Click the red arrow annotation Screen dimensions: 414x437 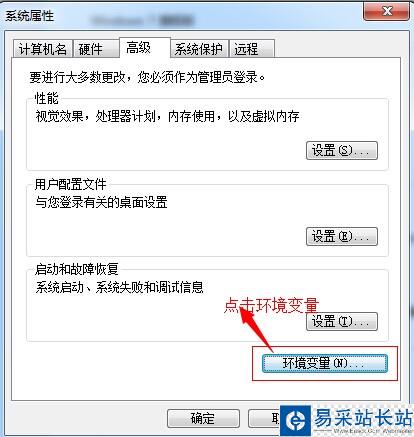tap(255, 328)
